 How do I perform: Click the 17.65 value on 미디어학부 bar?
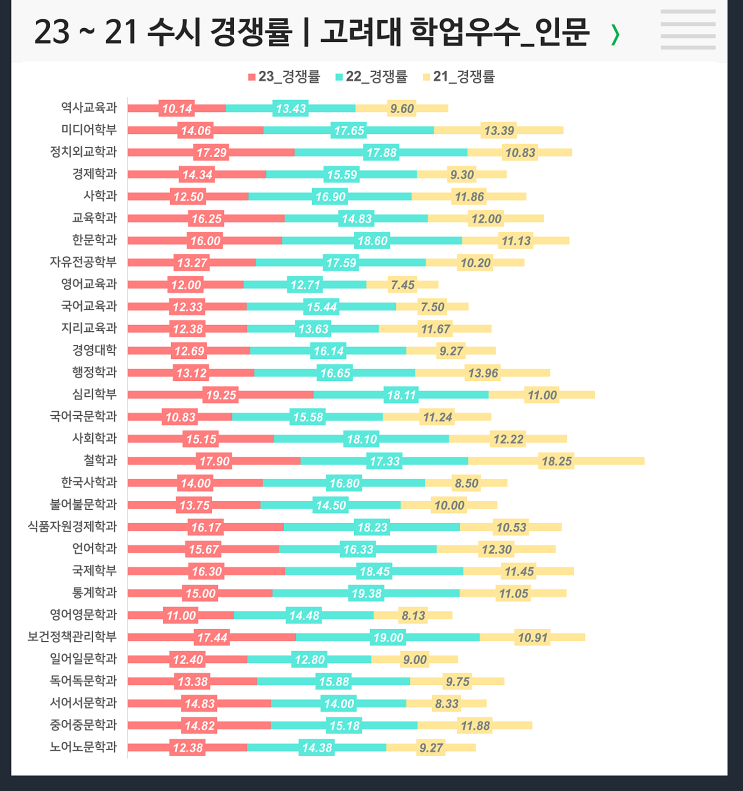pos(349,131)
